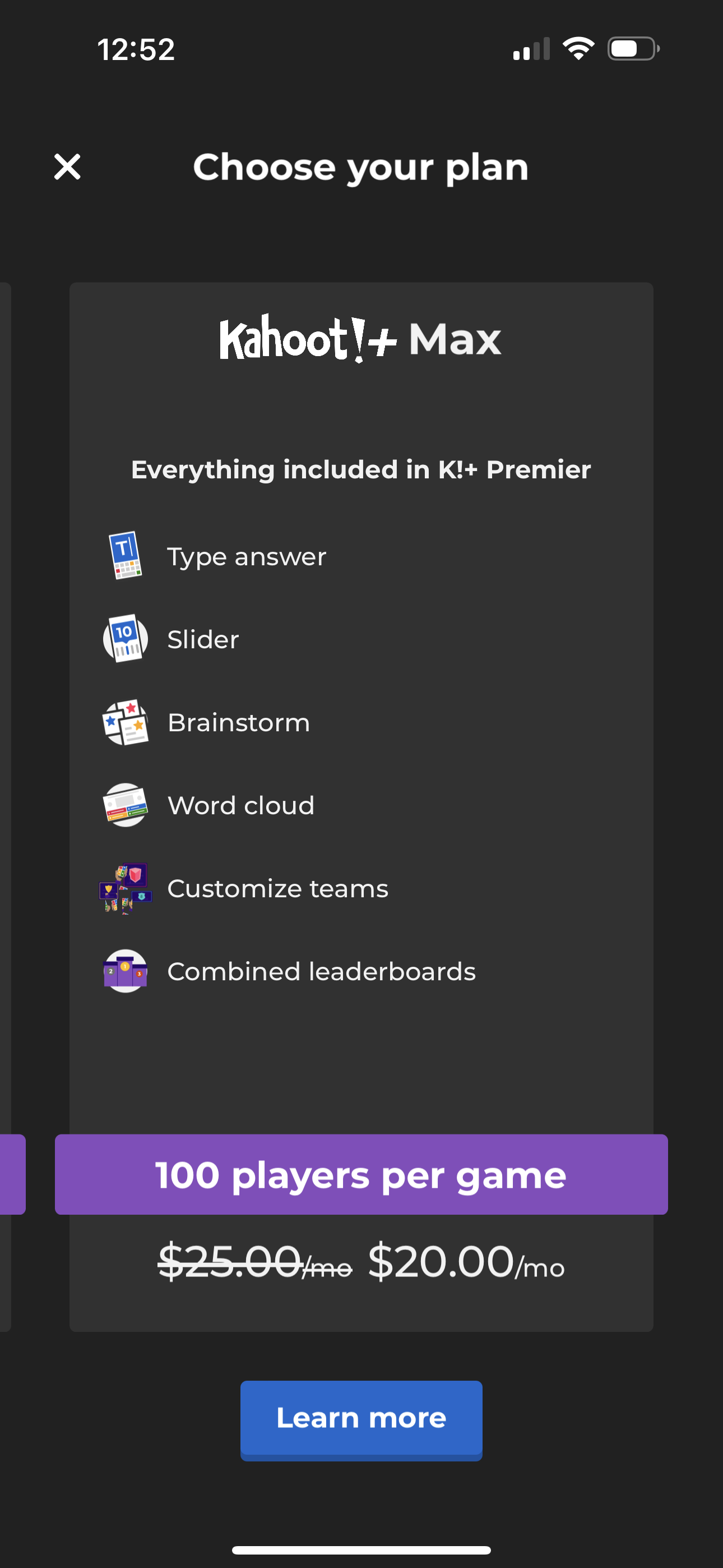Tap the Brainstorm feature icon
Screen dimensions: 723x1568
pyautogui.click(x=126, y=721)
